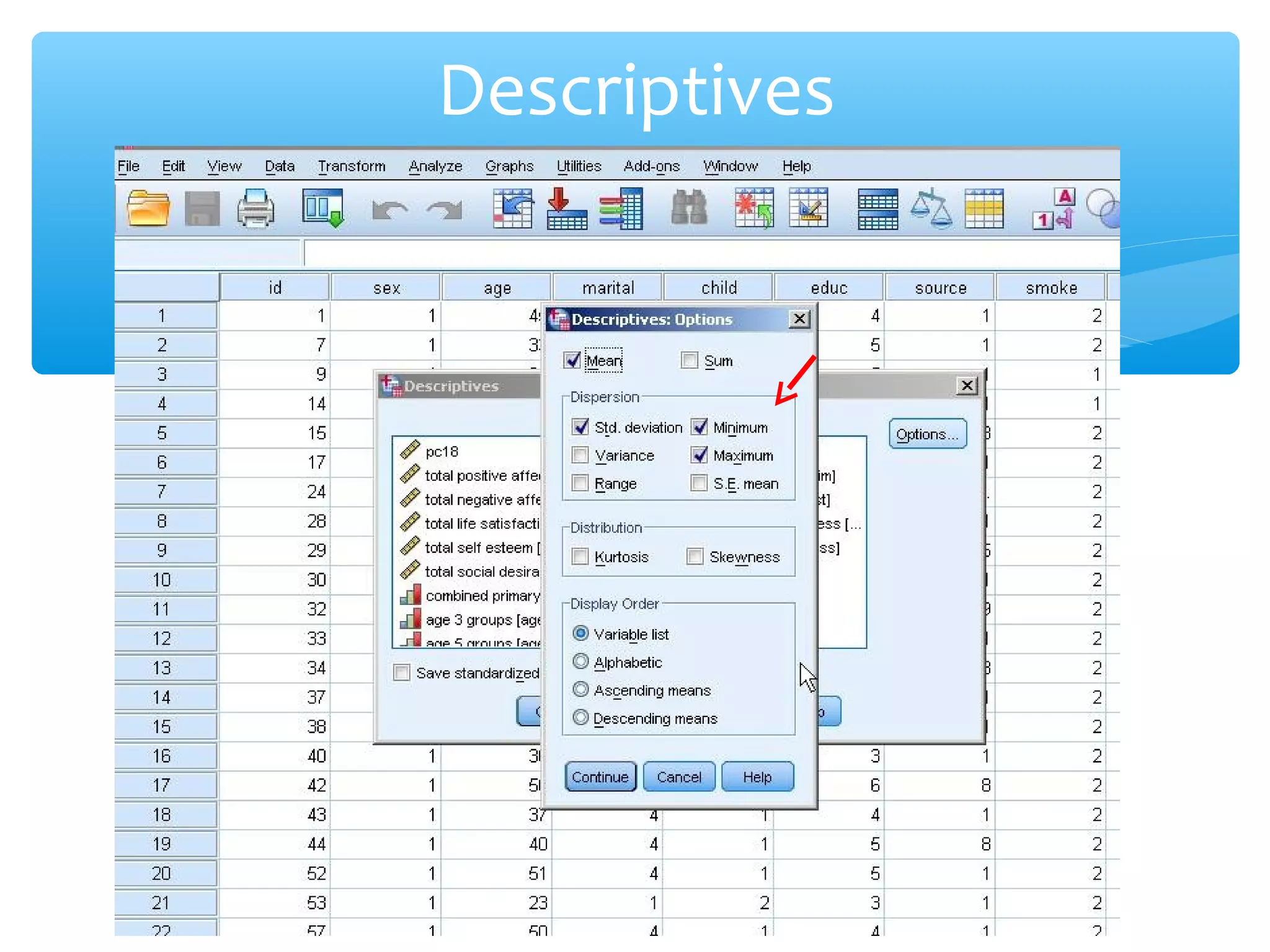Click Insert cases icon

point(754,209)
